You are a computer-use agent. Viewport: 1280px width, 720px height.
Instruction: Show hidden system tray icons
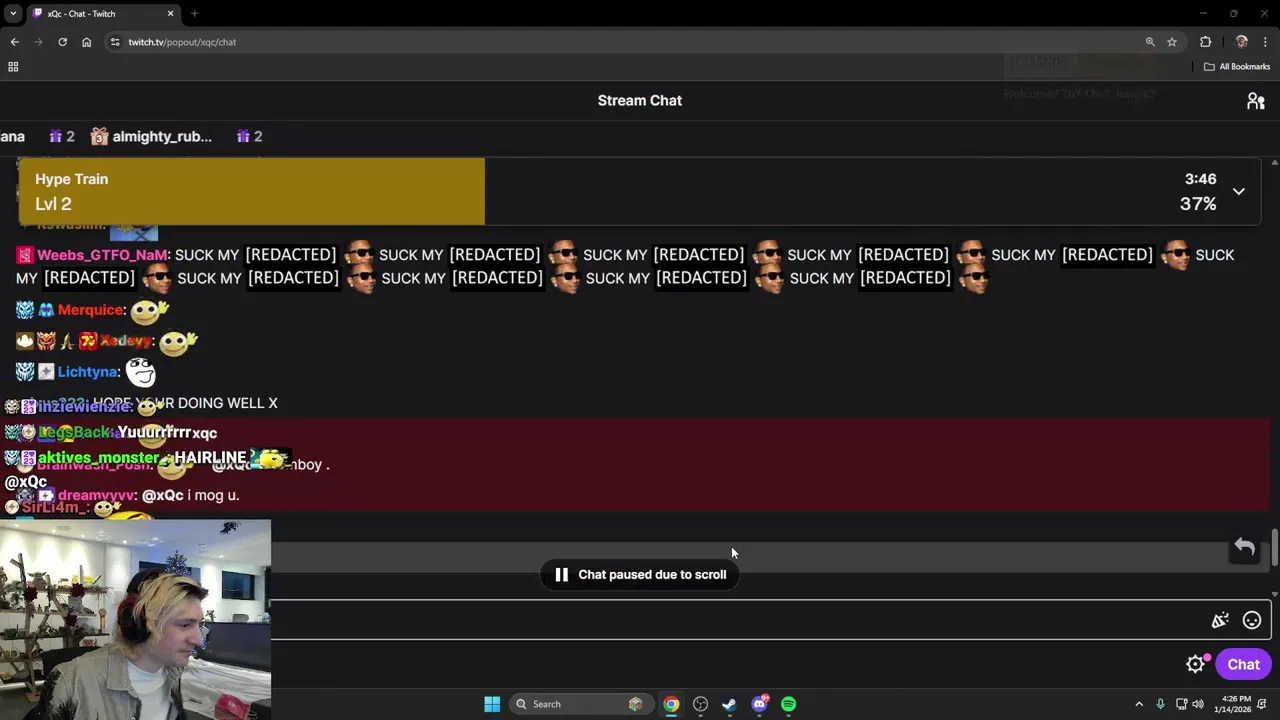pos(1138,704)
